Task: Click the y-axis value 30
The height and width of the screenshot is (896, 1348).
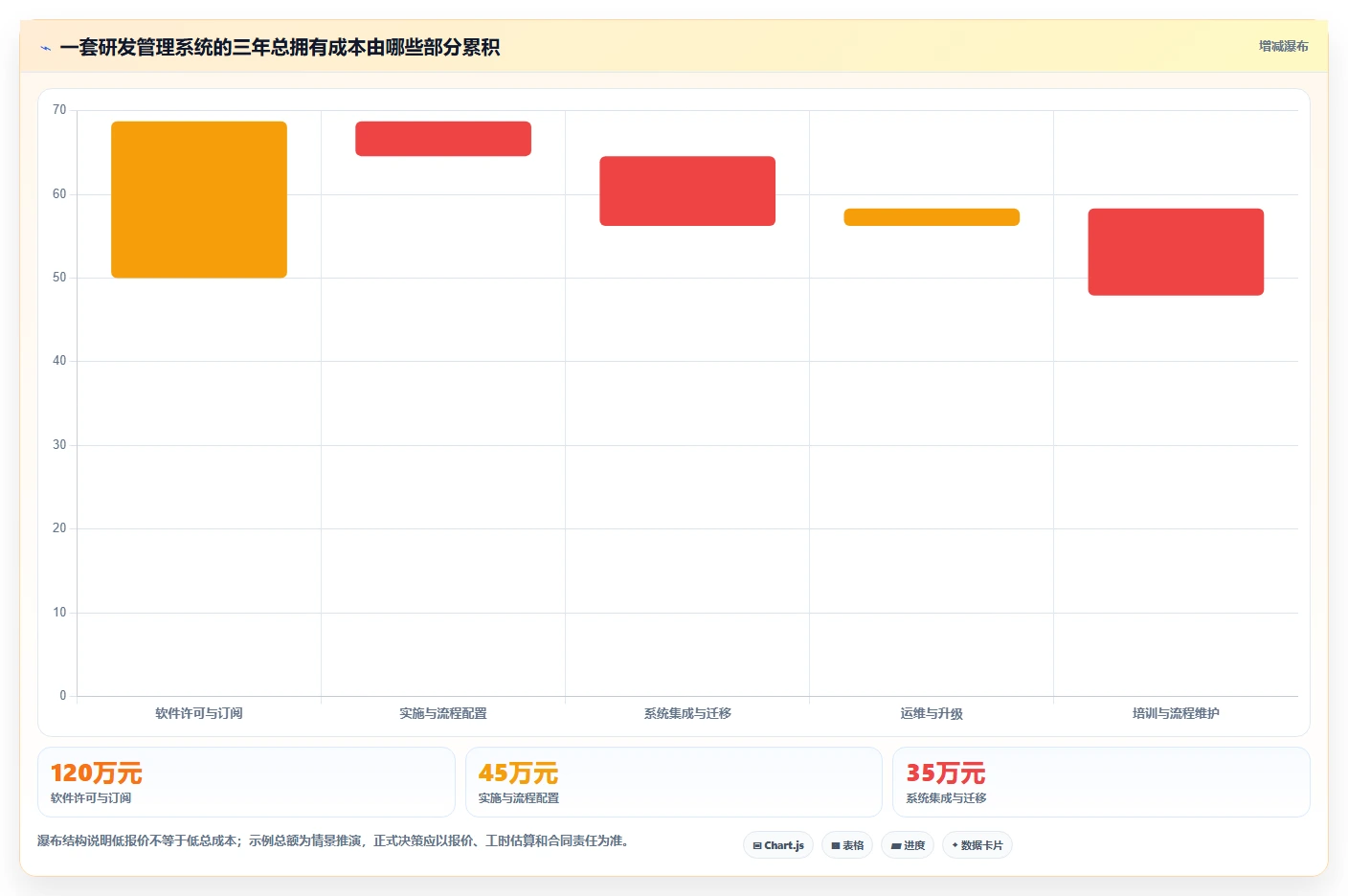Action: pyautogui.click(x=59, y=445)
